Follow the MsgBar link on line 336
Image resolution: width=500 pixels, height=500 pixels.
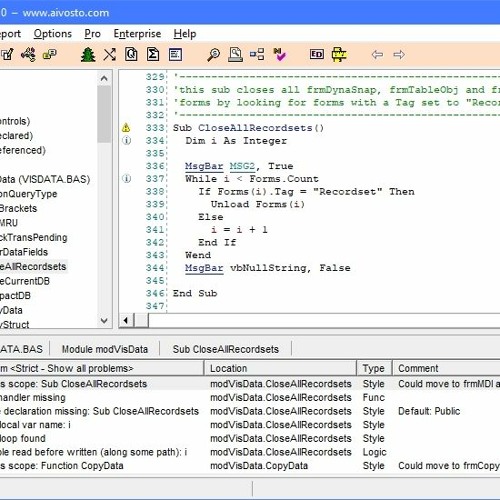click(204, 166)
